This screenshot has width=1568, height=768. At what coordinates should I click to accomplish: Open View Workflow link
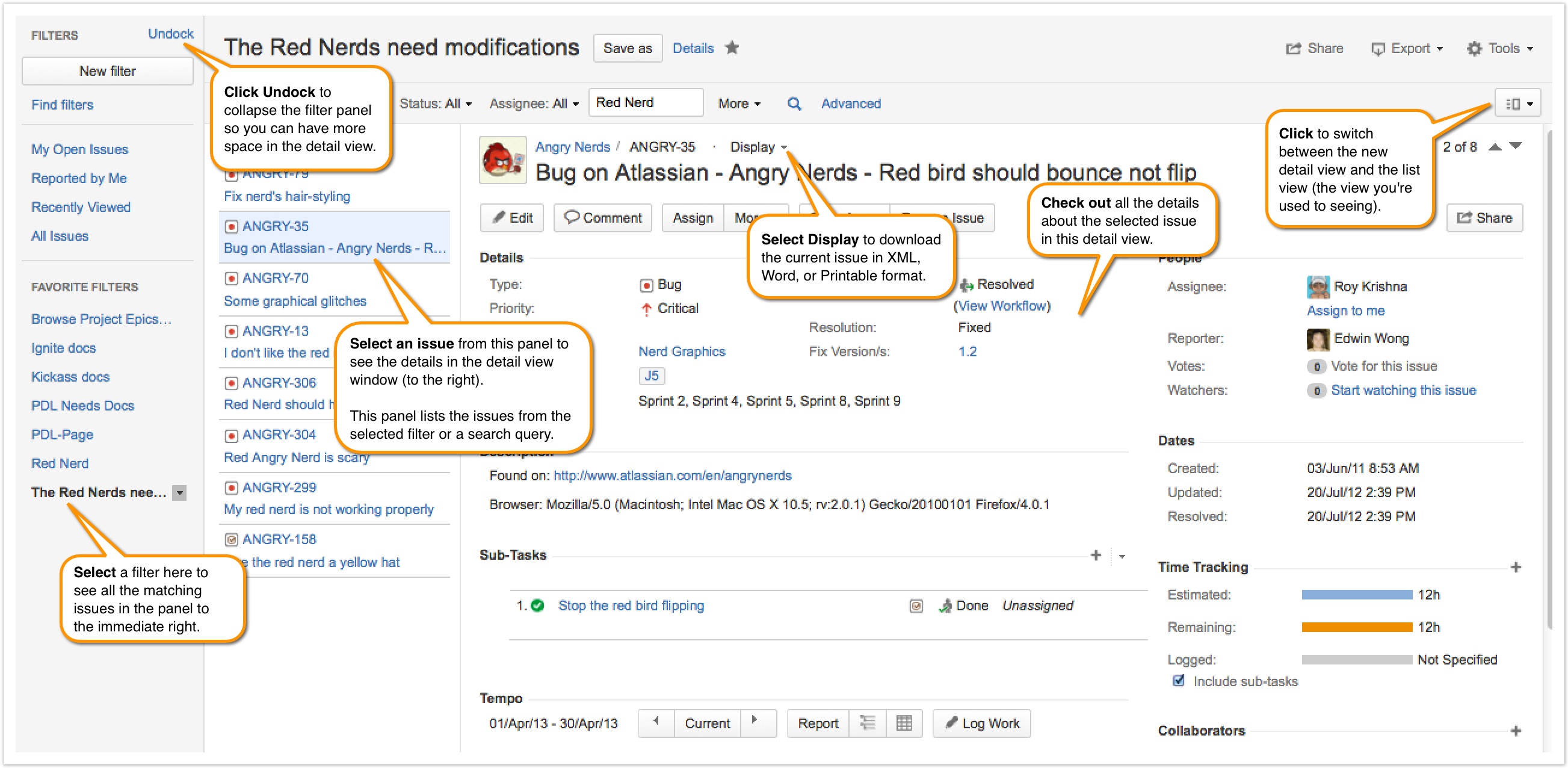1002,306
